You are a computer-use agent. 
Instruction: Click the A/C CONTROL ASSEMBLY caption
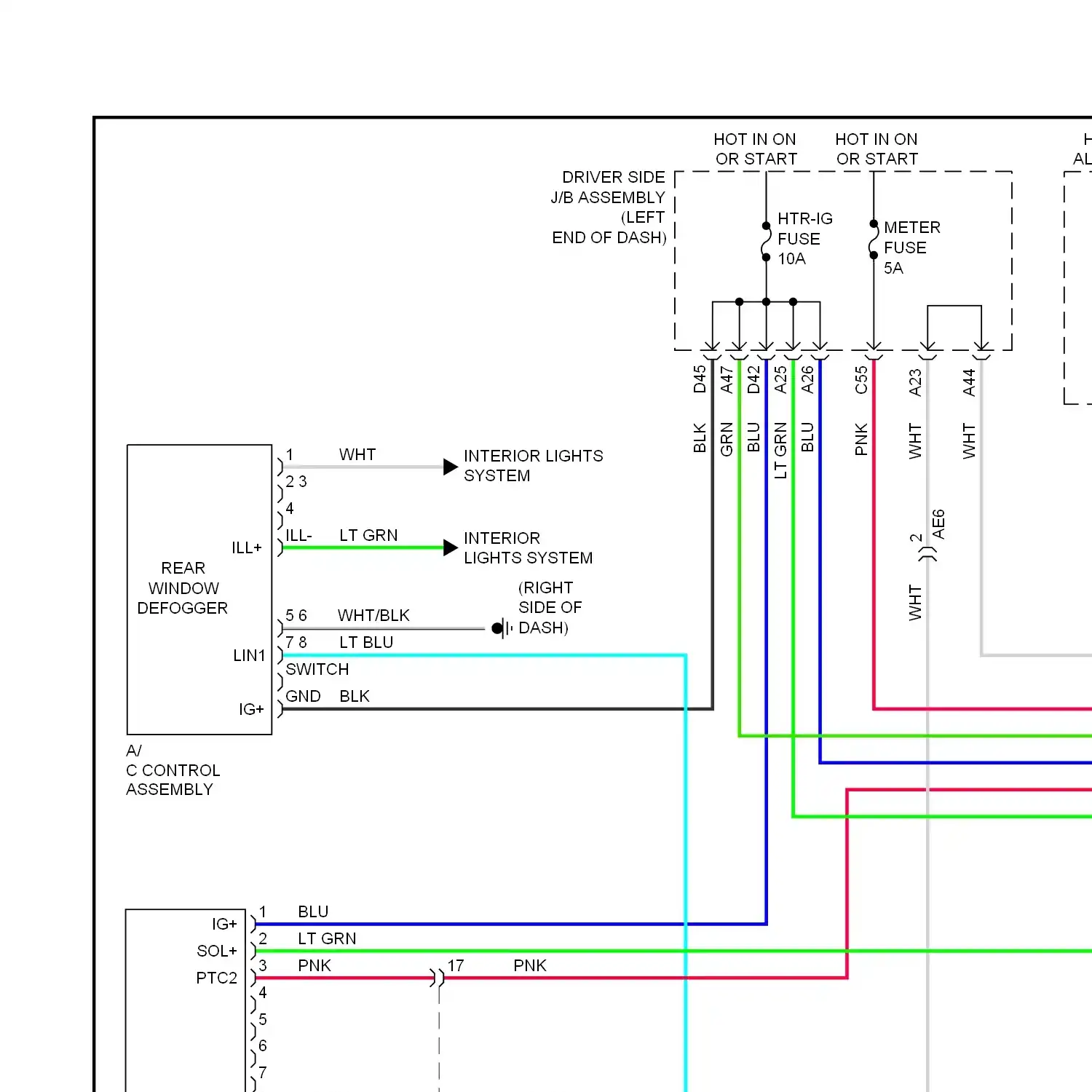click(173, 769)
